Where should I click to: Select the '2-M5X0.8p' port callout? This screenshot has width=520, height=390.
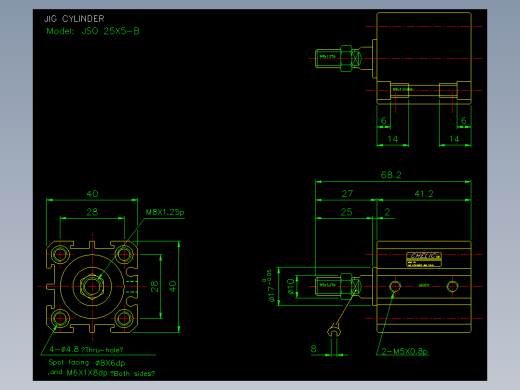405,351
